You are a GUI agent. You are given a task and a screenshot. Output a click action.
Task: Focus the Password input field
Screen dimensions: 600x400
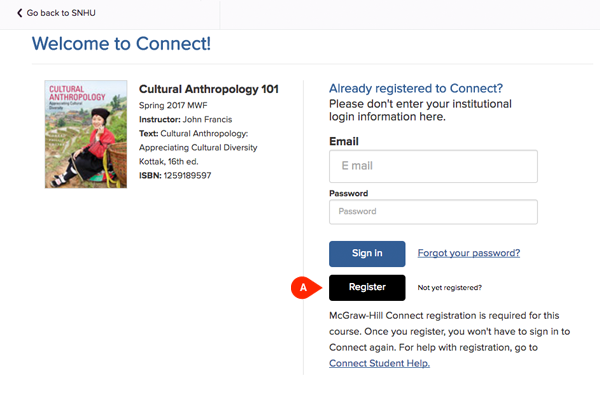(433, 212)
